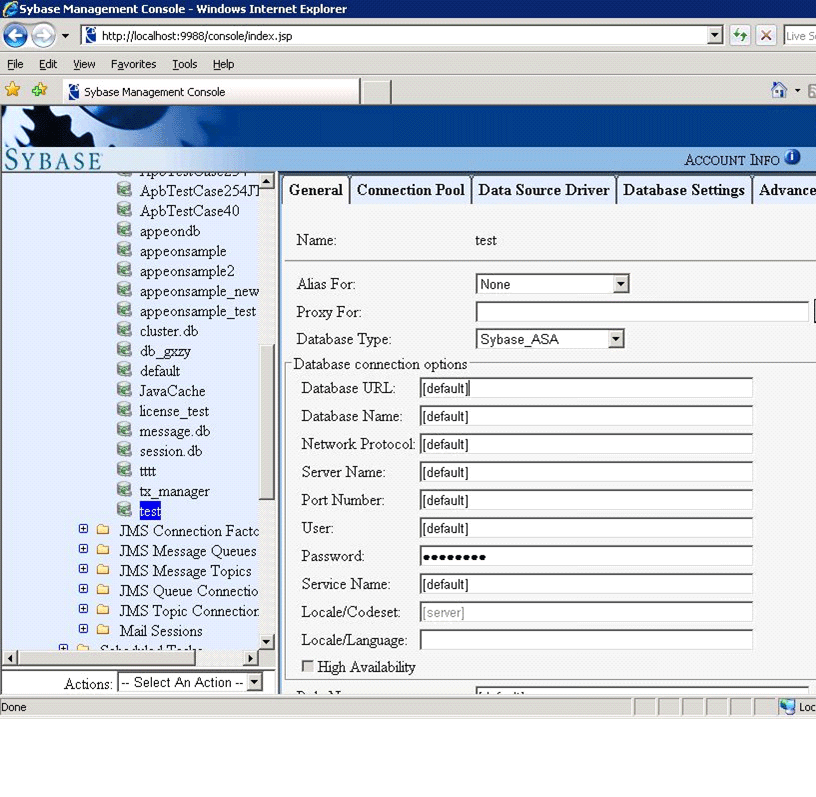Enable the High Availability checkbox
Screen dimensions: 816x797
(x=308, y=666)
